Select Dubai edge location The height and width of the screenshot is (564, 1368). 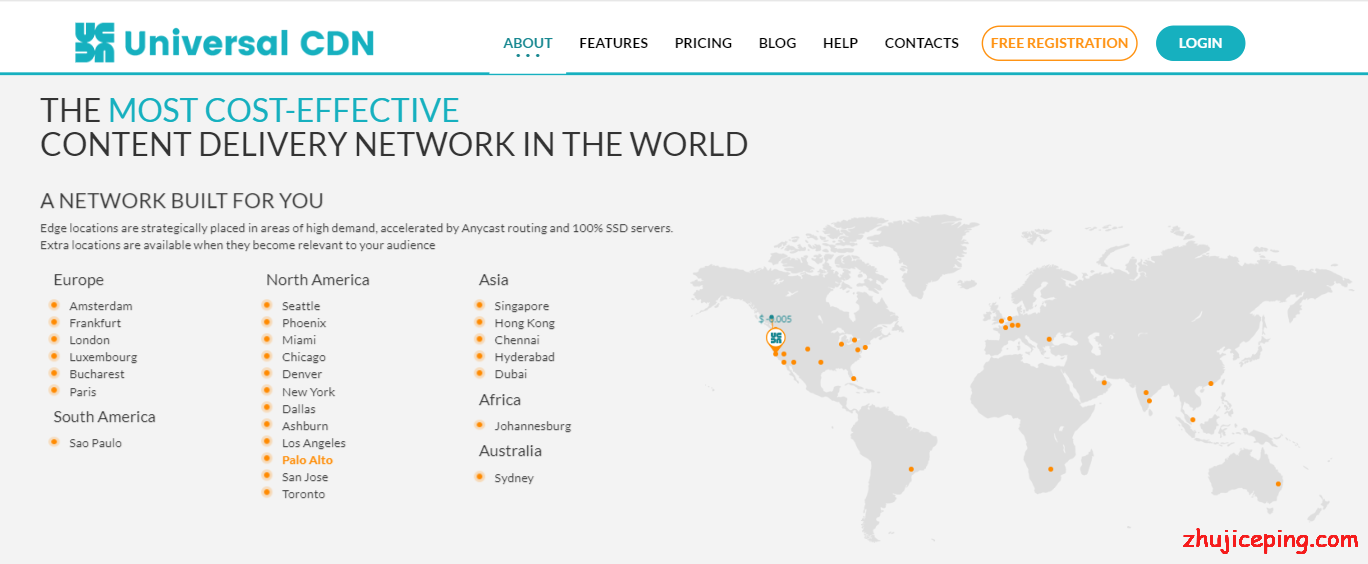click(510, 374)
